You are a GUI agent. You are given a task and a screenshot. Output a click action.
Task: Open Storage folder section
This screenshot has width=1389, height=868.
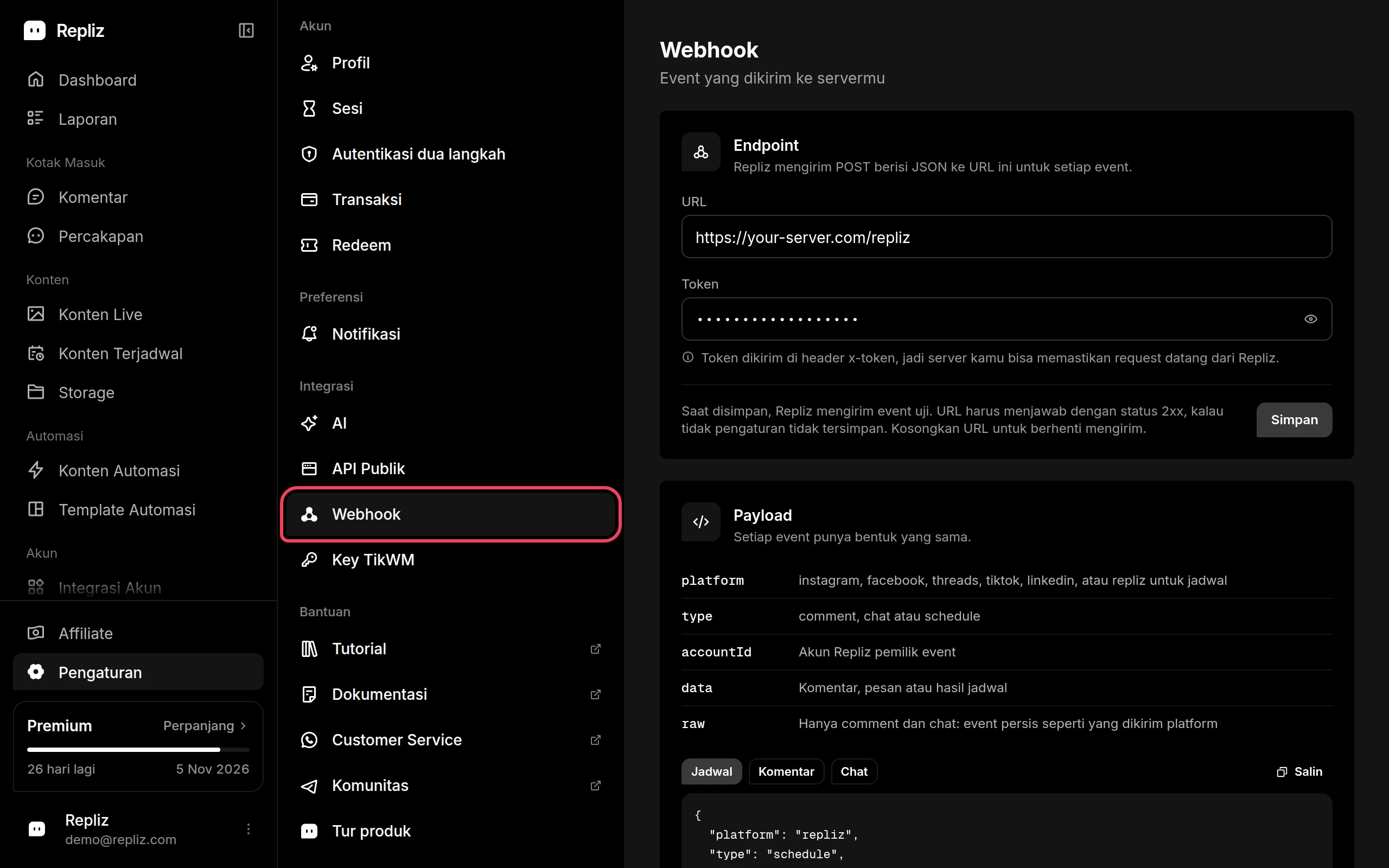(138, 392)
